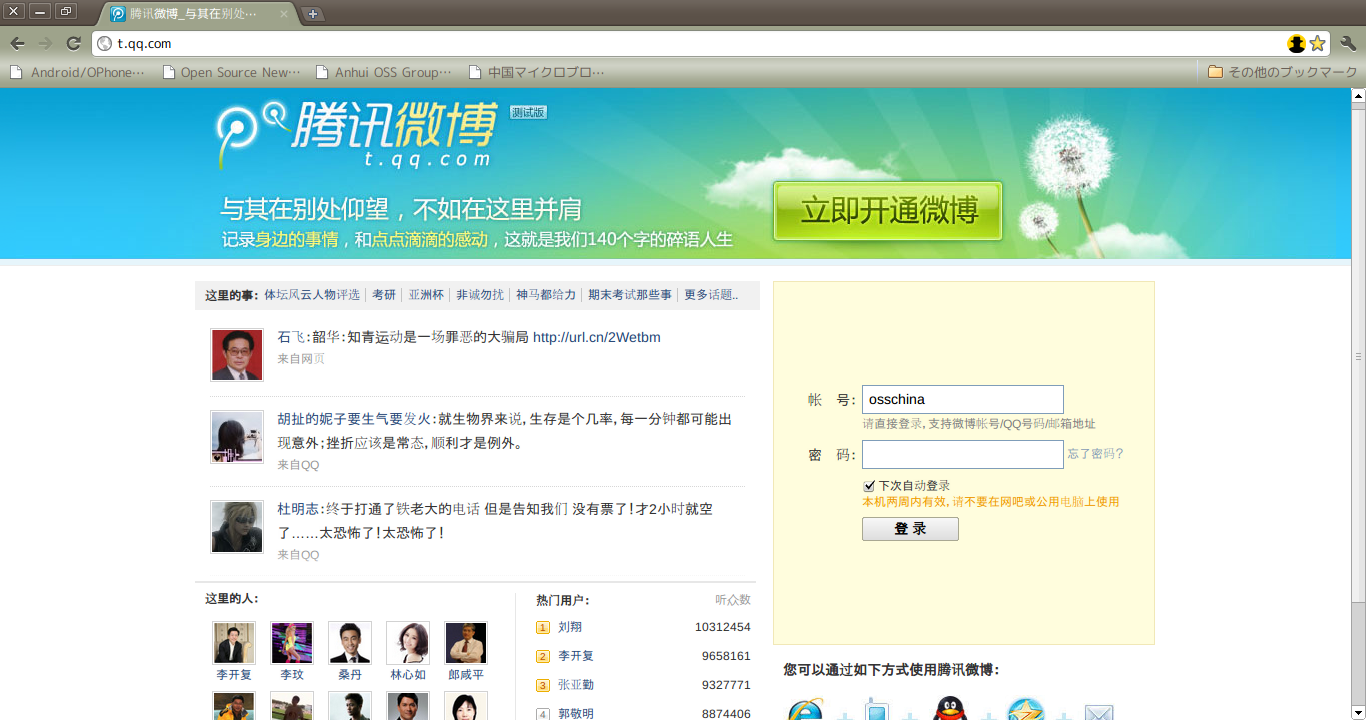
Task: Click 郎咸平's avatar photo
Action: [466, 643]
